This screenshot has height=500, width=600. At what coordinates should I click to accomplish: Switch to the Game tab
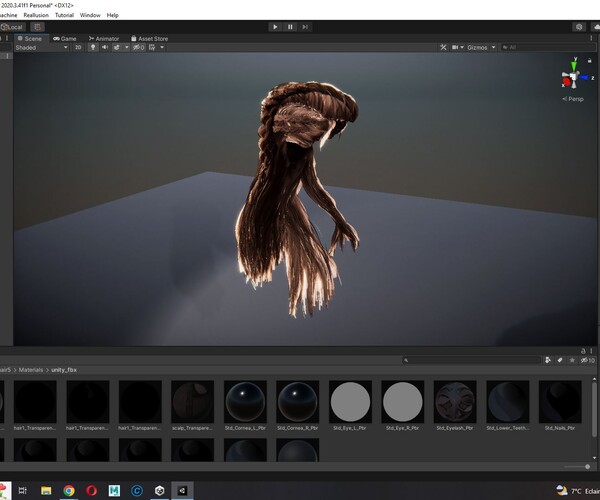click(65, 39)
